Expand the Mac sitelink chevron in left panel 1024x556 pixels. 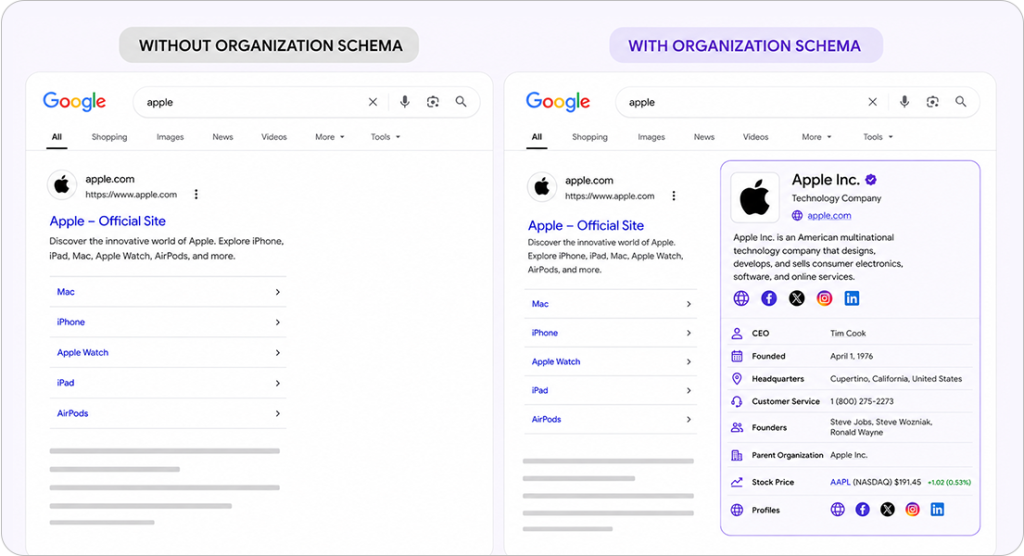point(278,292)
